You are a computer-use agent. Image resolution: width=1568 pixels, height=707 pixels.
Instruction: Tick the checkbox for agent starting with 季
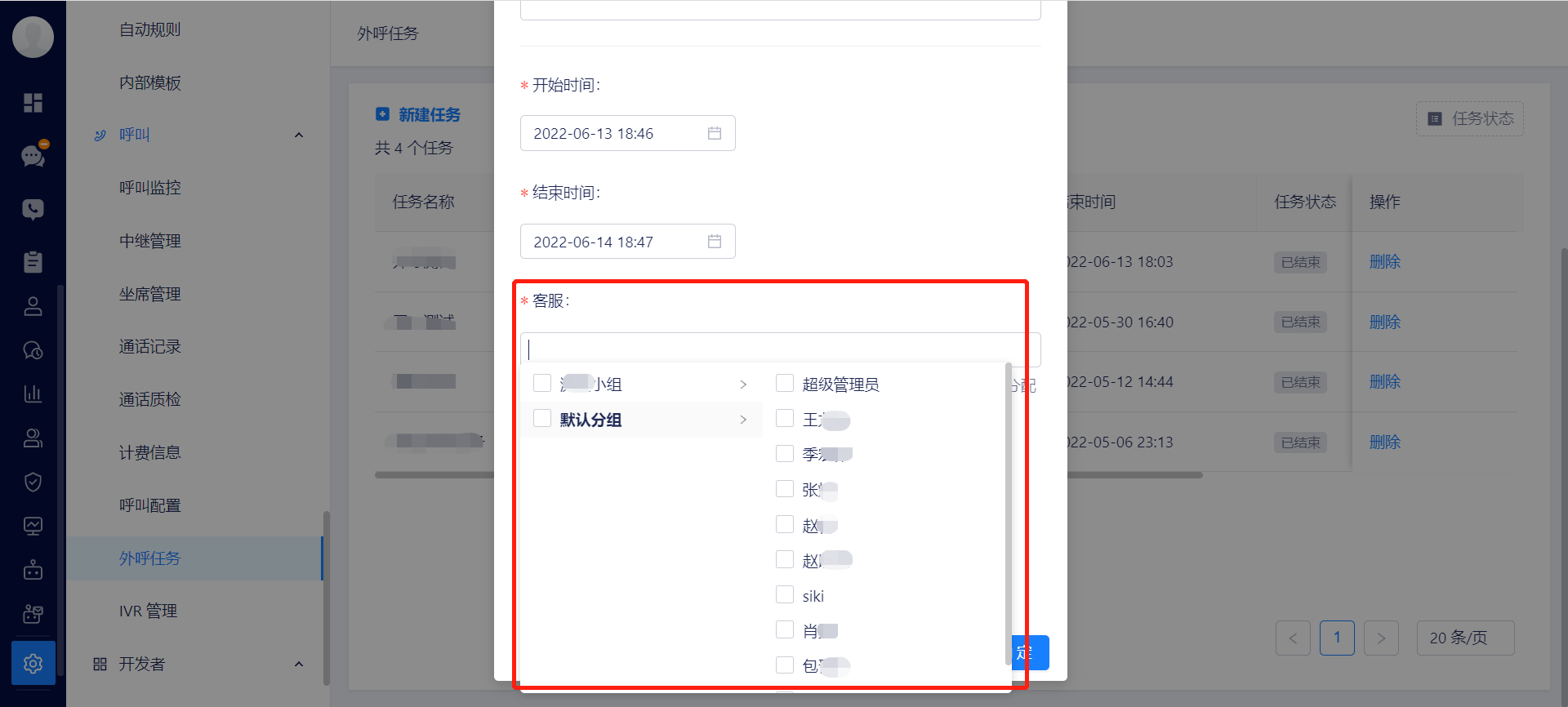[x=785, y=453]
